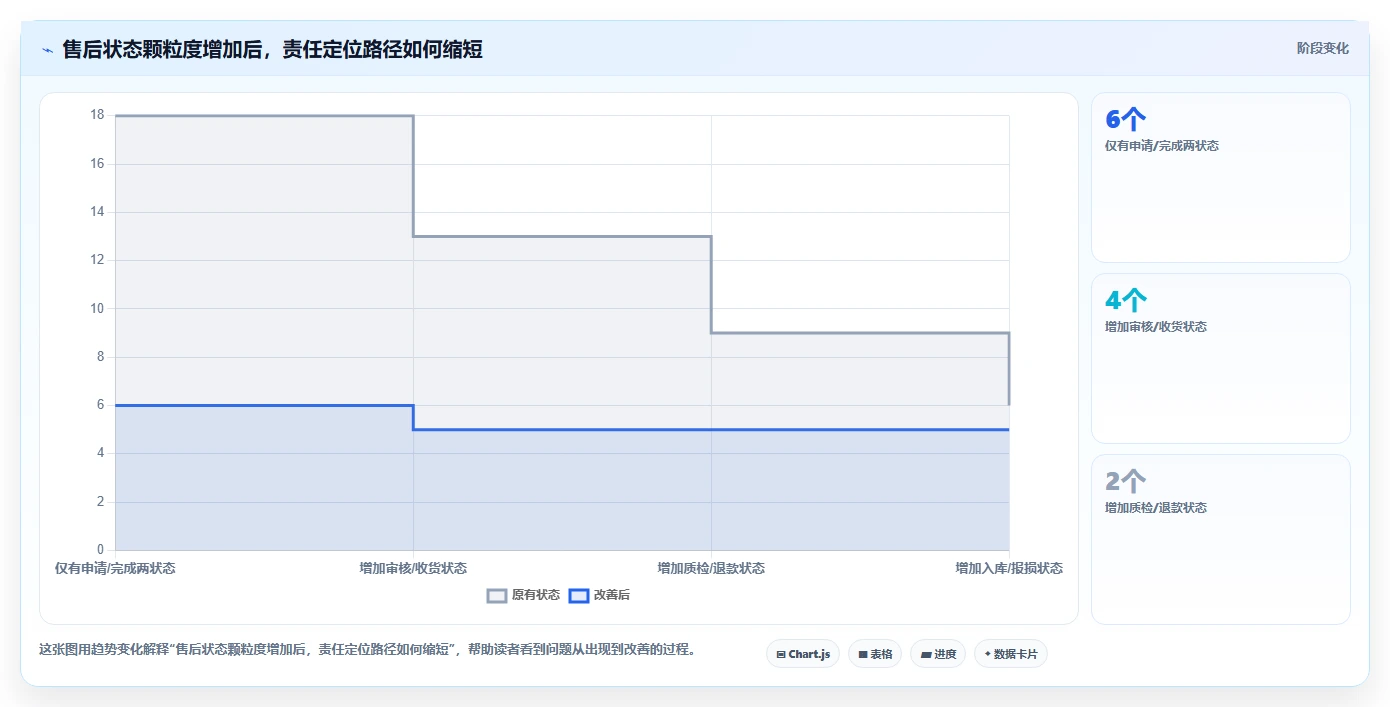The image size is (1390, 707).
Task: Click the card caption 增加审核/收货状态
Action: [1156, 327]
